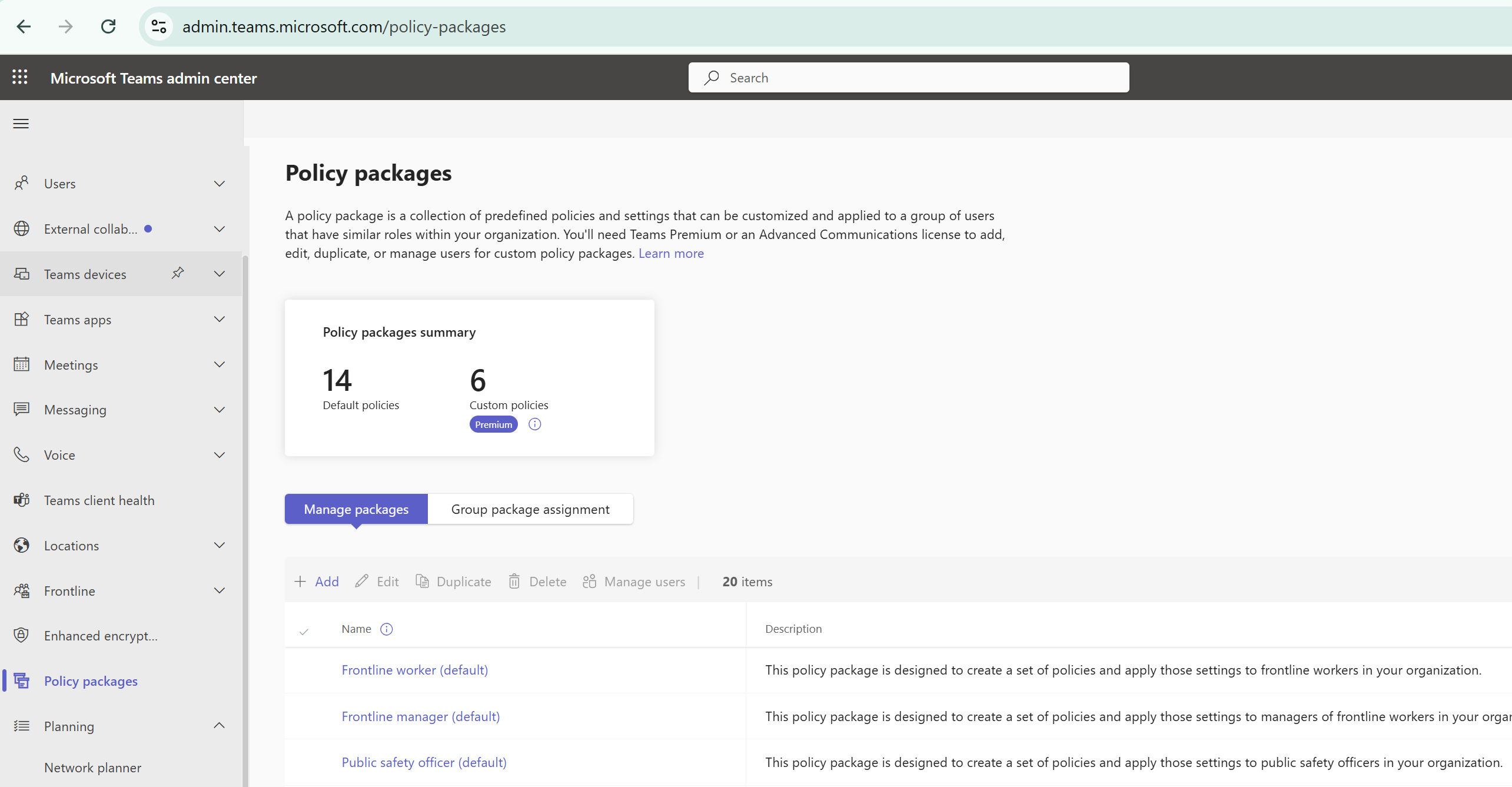
Task: Click the Name column info icon
Action: (386, 629)
